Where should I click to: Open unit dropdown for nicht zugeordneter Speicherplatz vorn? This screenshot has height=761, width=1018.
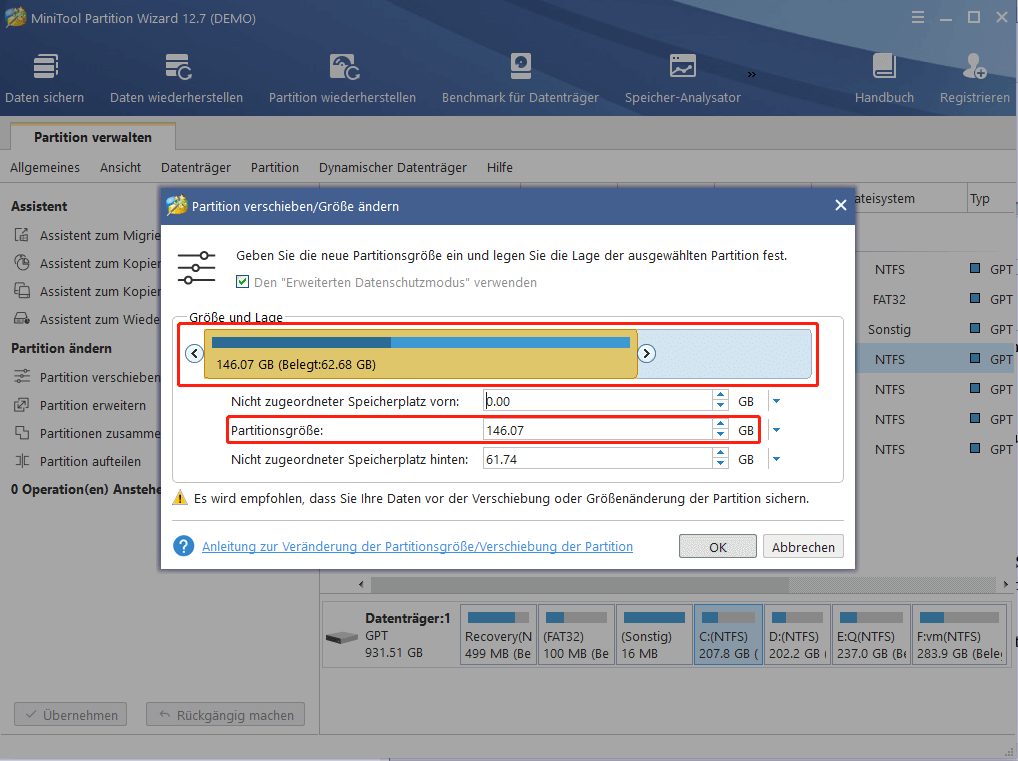pos(776,400)
